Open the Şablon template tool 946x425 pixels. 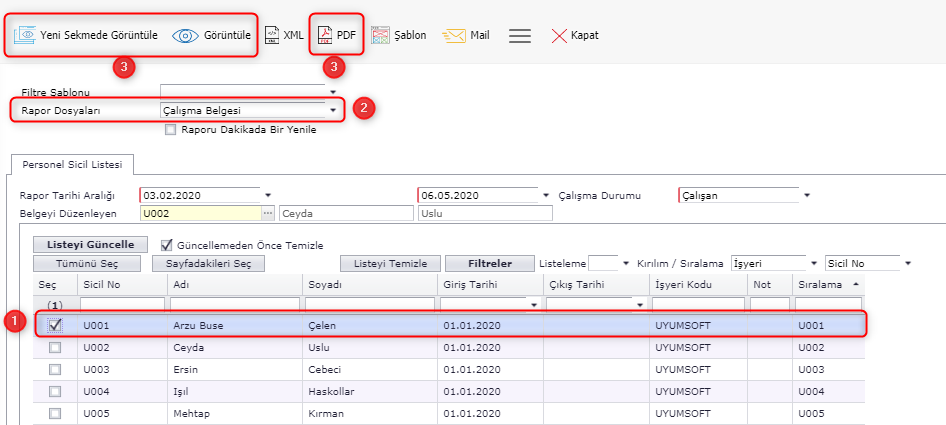380,35
